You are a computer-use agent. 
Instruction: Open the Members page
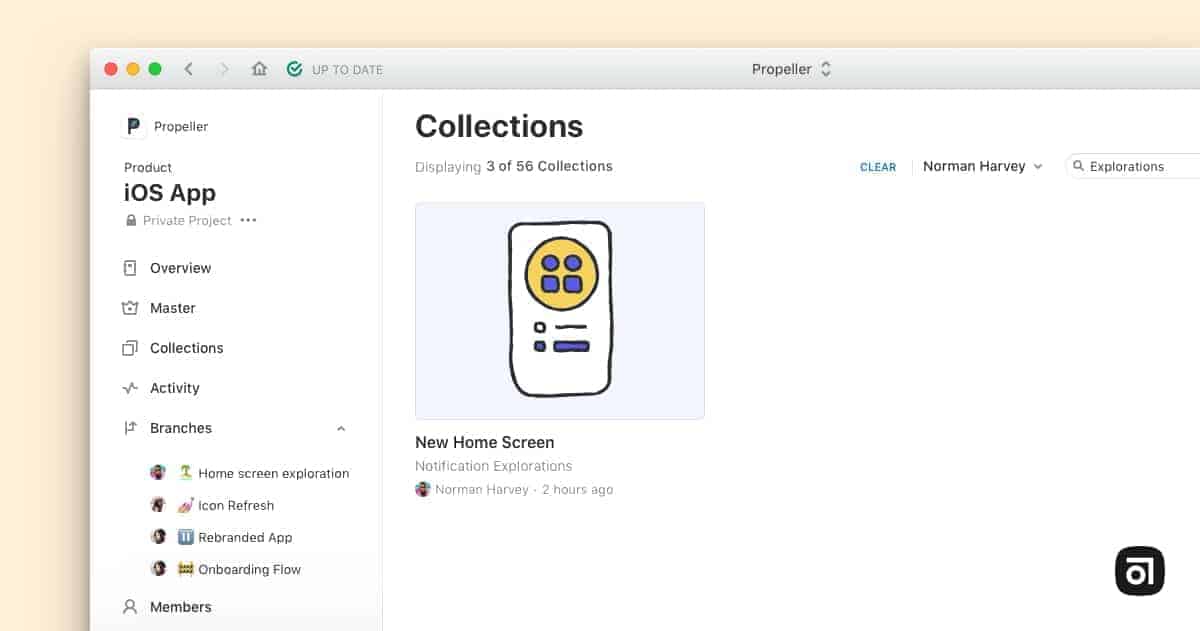pyautogui.click(x=180, y=607)
